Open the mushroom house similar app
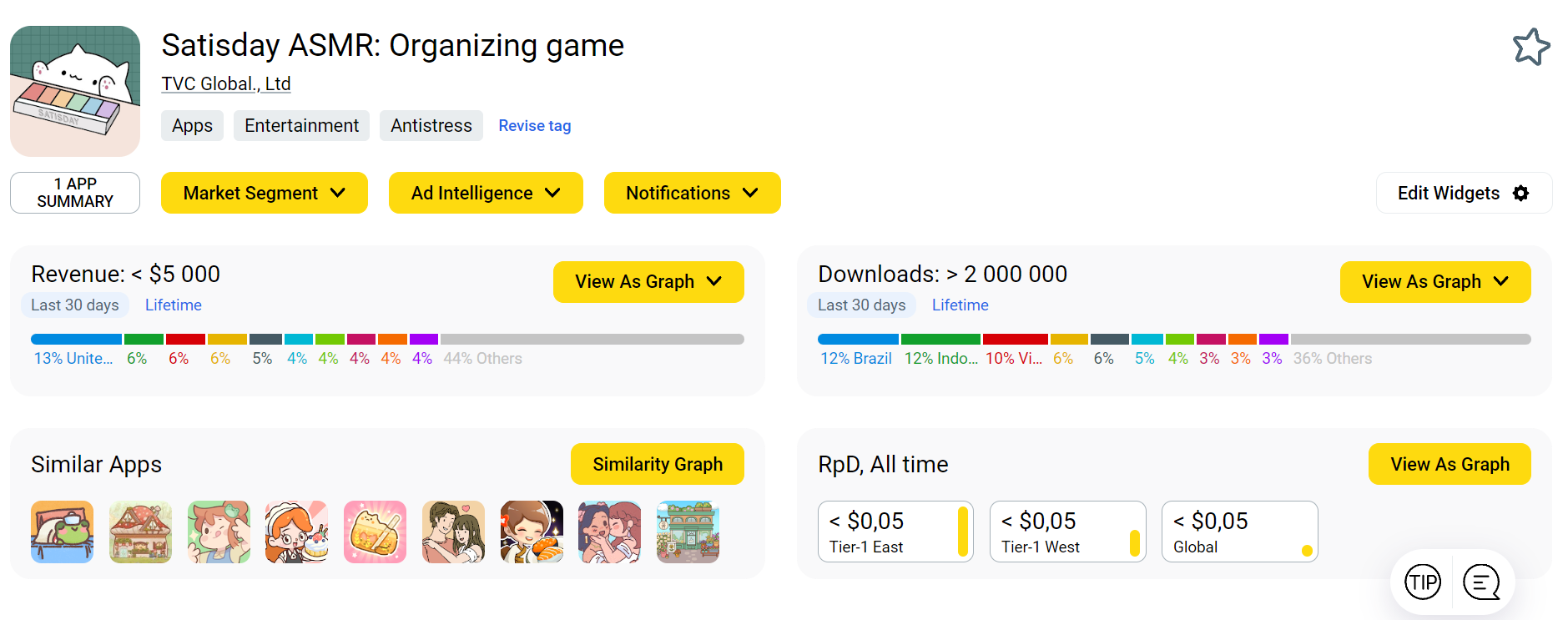Image resolution: width=1568 pixels, height=620 pixels. 140,532
